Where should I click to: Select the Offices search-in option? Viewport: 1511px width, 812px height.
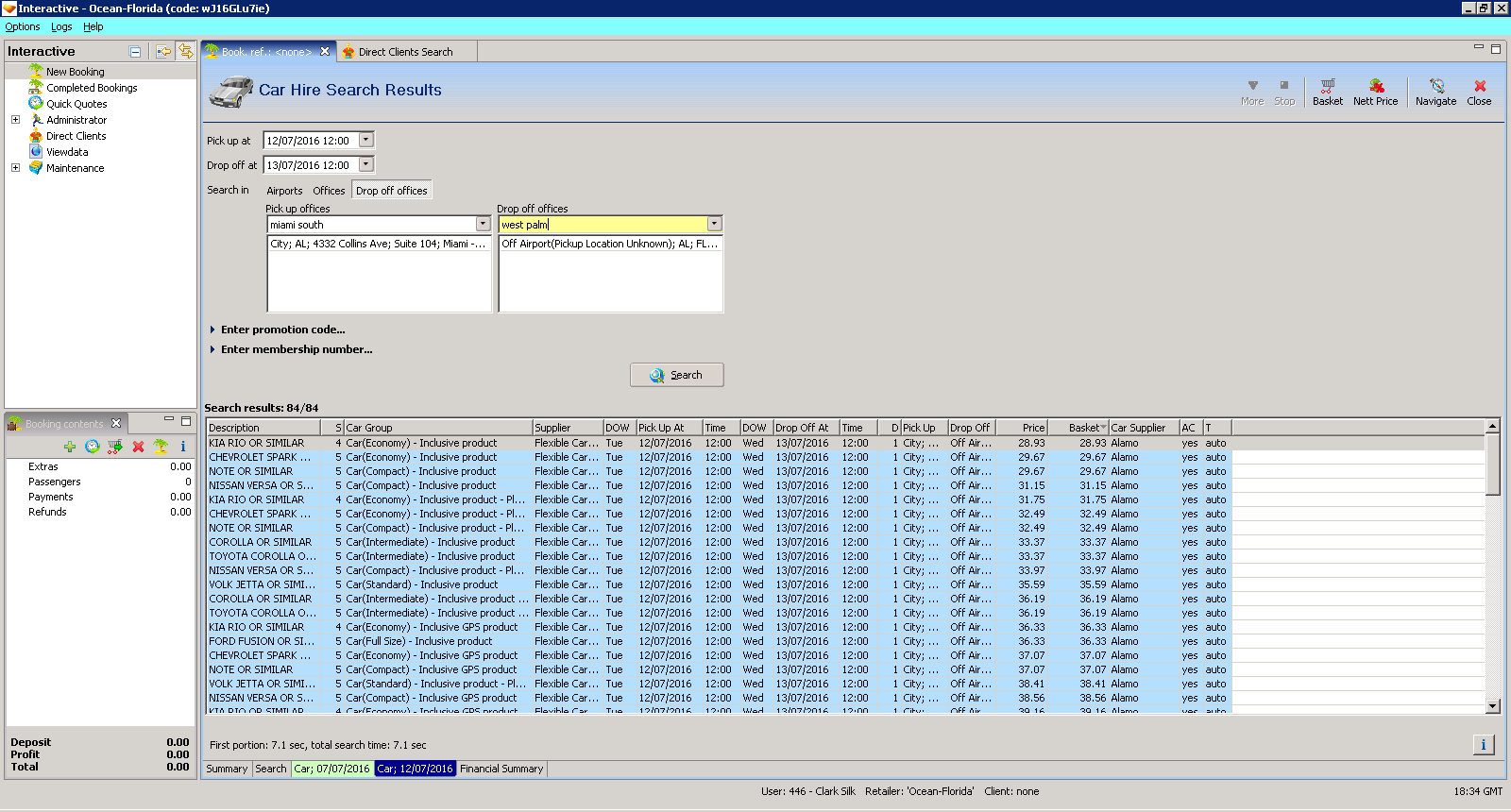tap(329, 191)
